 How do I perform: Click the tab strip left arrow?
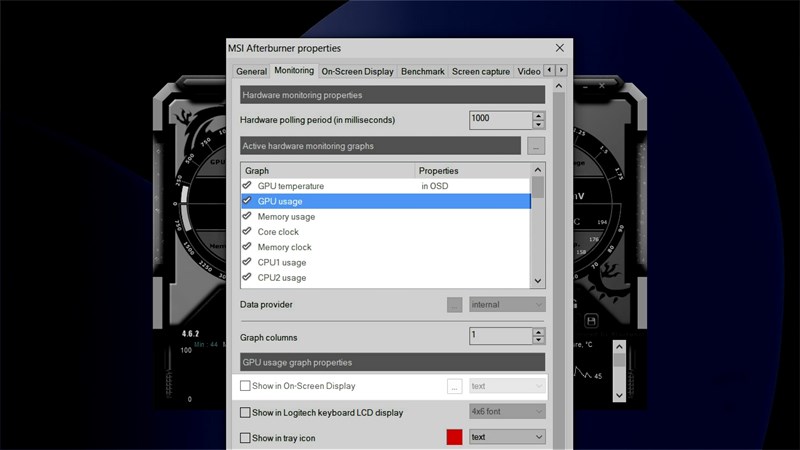pos(549,70)
